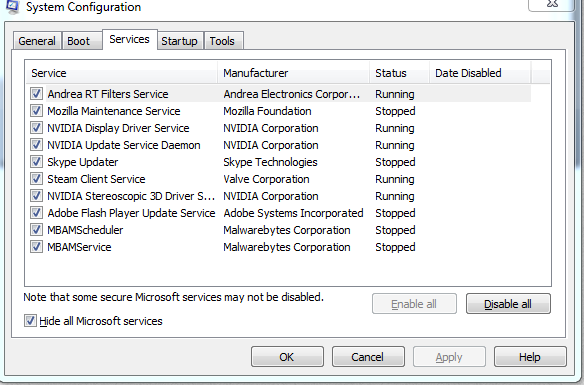
Task: Click Andrea Electronics Corpor... manufacturer cell
Action: [x=292, y=94]
